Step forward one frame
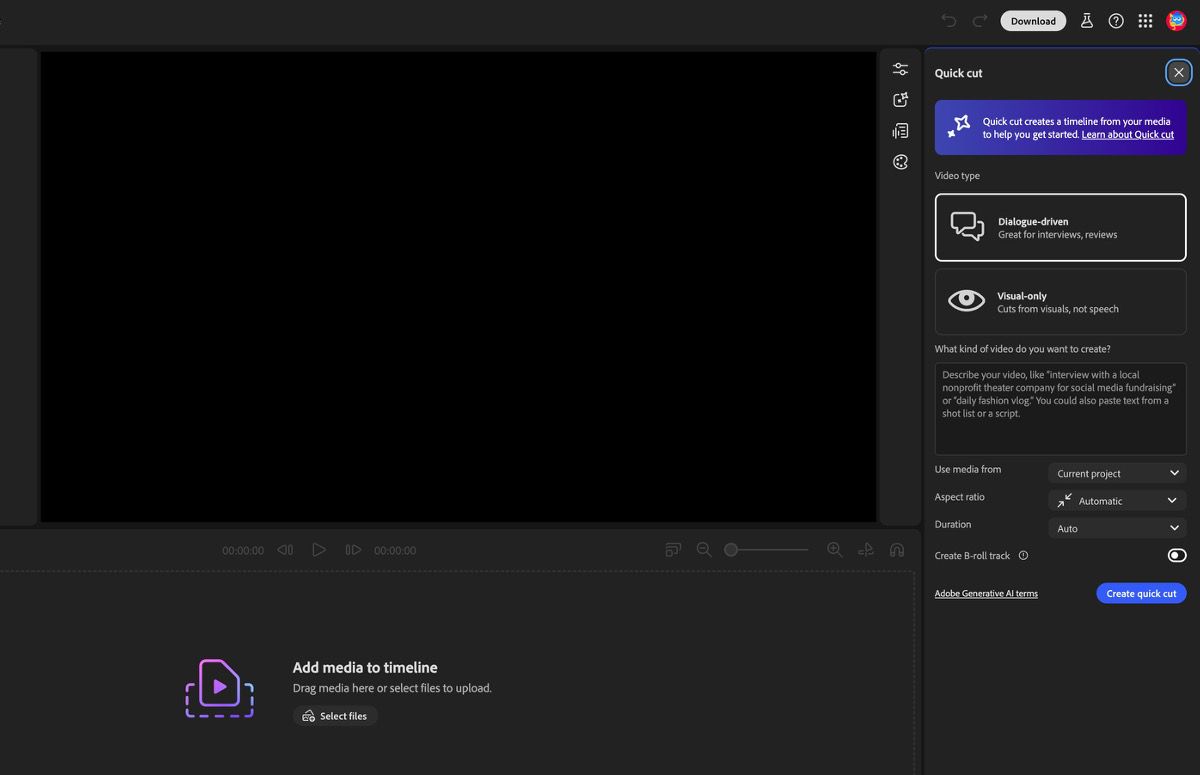The width and height of the screenshot is (1200, 775). (353, 550)
